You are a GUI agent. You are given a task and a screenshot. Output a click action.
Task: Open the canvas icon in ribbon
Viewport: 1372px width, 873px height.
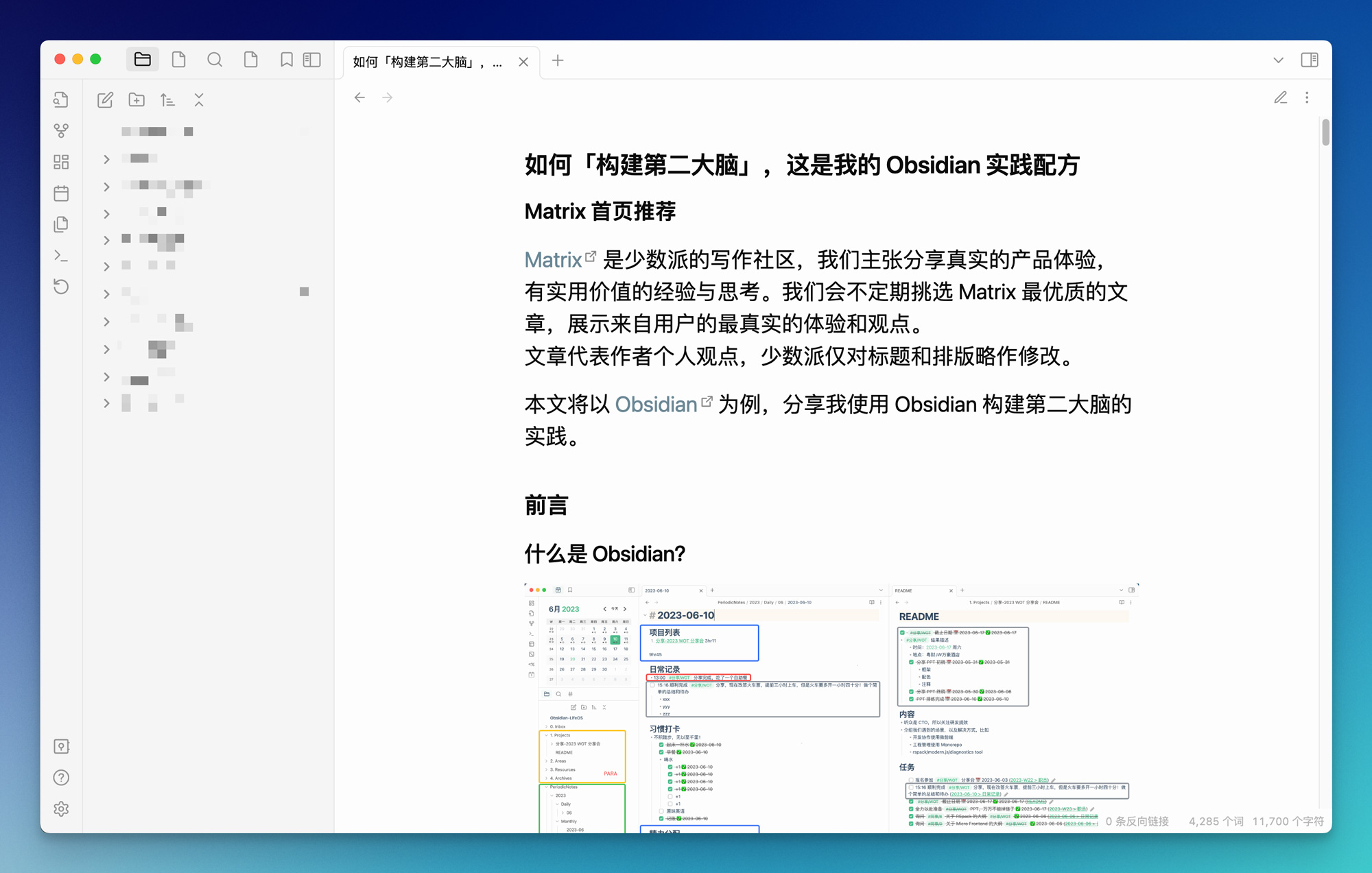click(61, 162)
